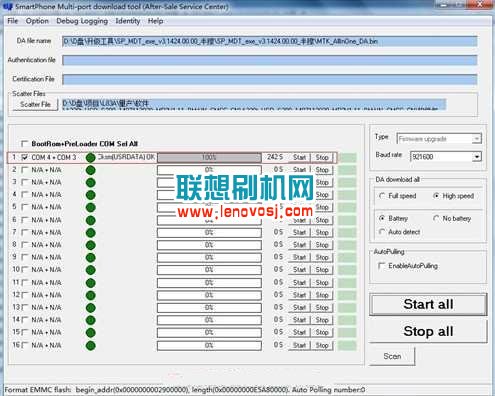Viewport: 495px width, 396px height.
Task: Click the Authentication file field
Action: coord(270,60)
